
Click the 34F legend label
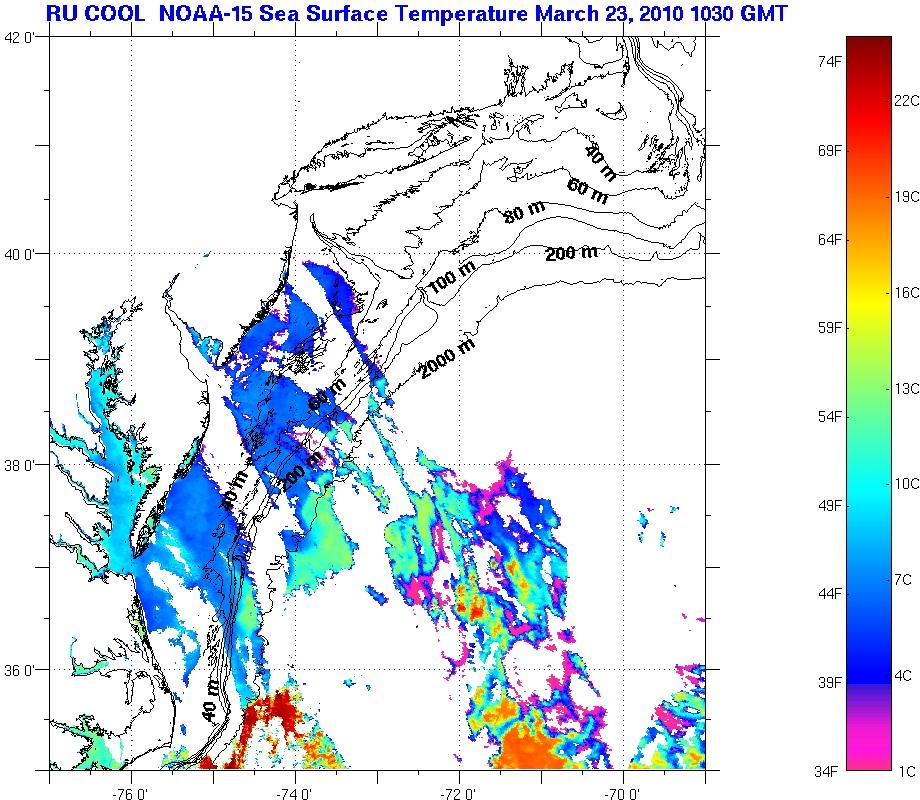point(827,771)
